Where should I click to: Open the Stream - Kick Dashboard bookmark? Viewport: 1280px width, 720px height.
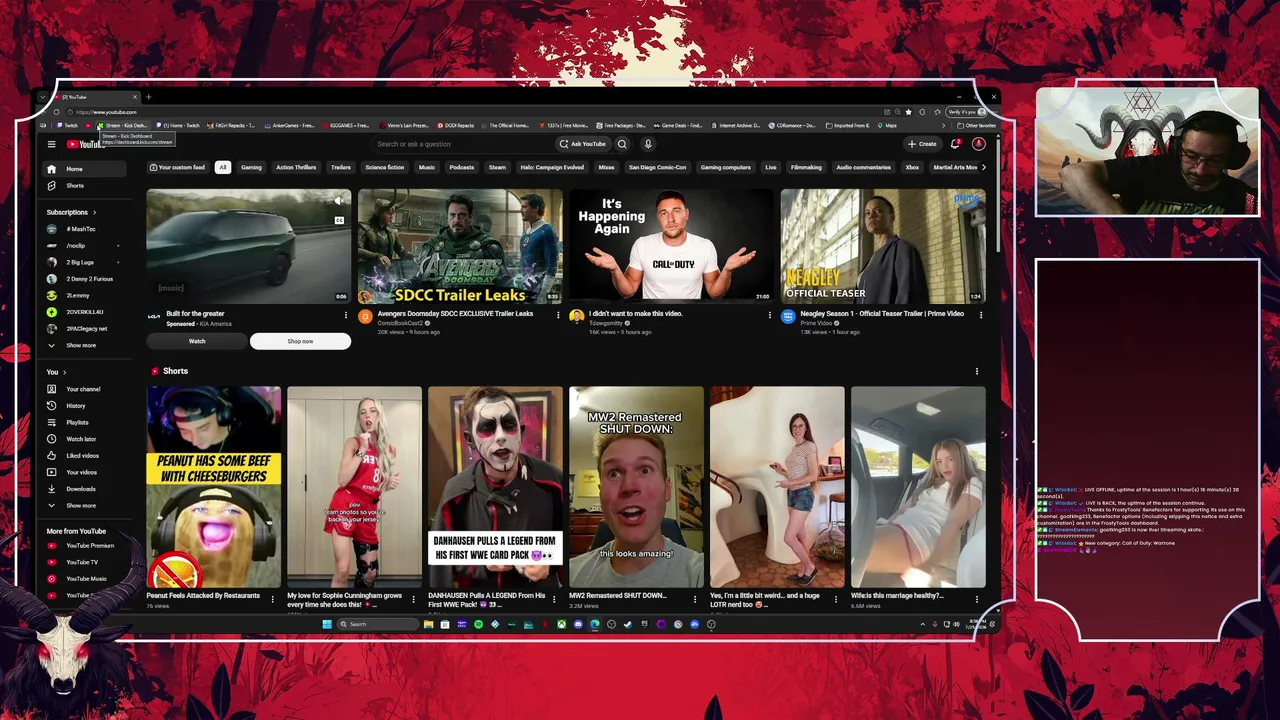tap(121, 126)
